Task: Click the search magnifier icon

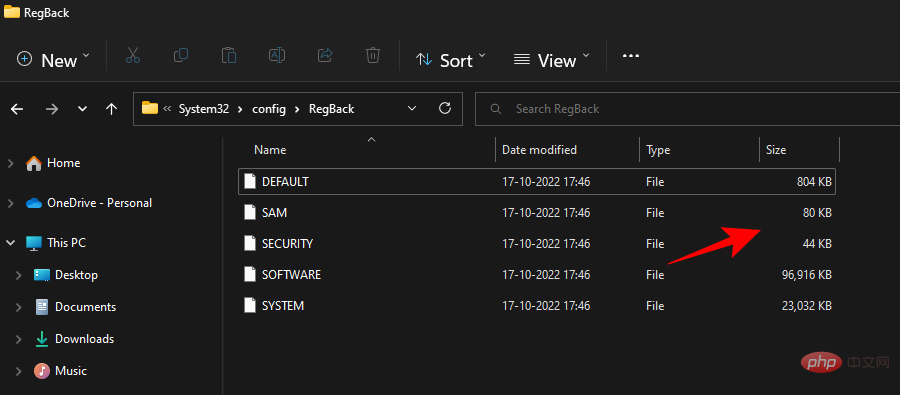Action: [x=496, y=109]
